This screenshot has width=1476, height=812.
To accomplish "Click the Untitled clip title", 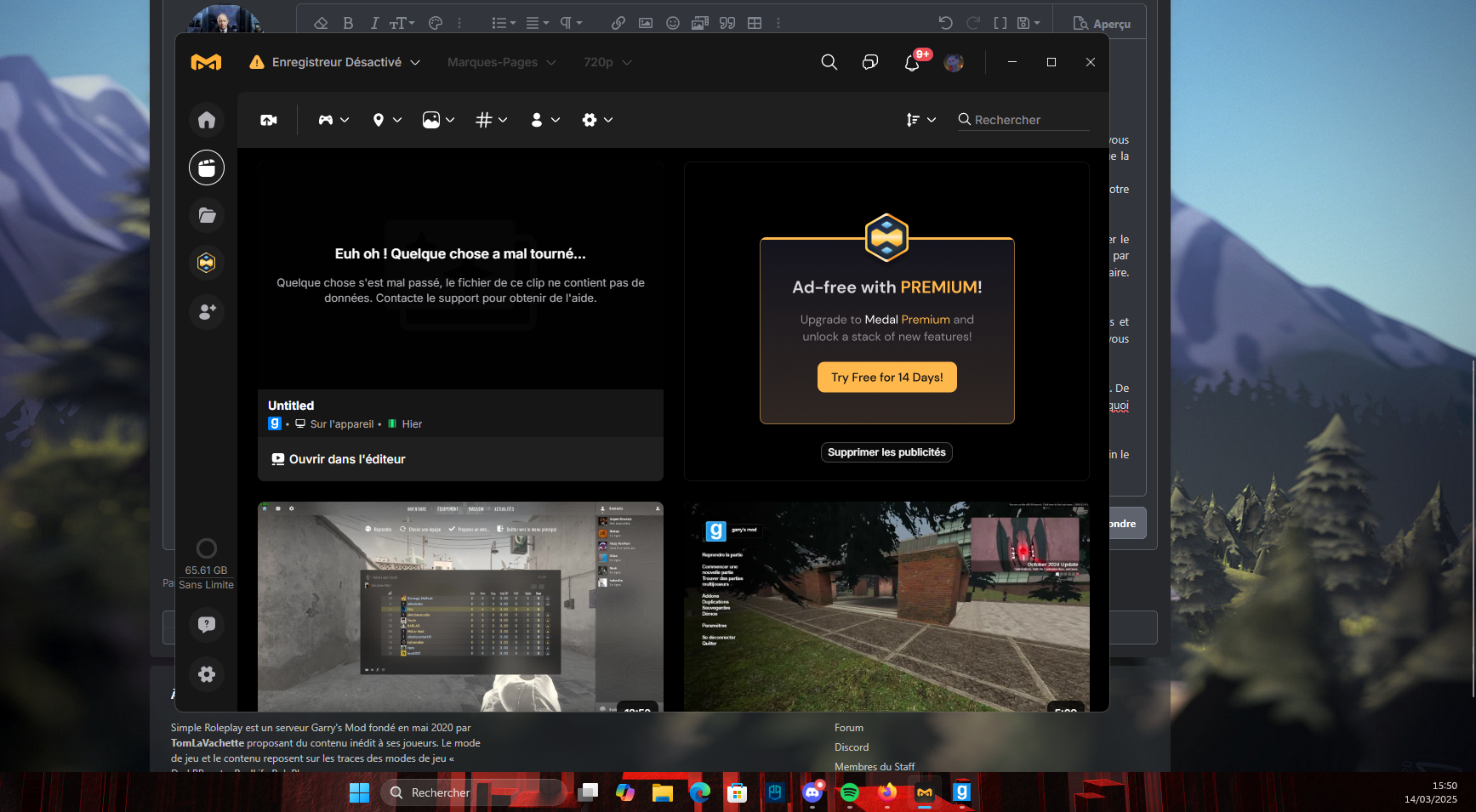I will point(291,406).
